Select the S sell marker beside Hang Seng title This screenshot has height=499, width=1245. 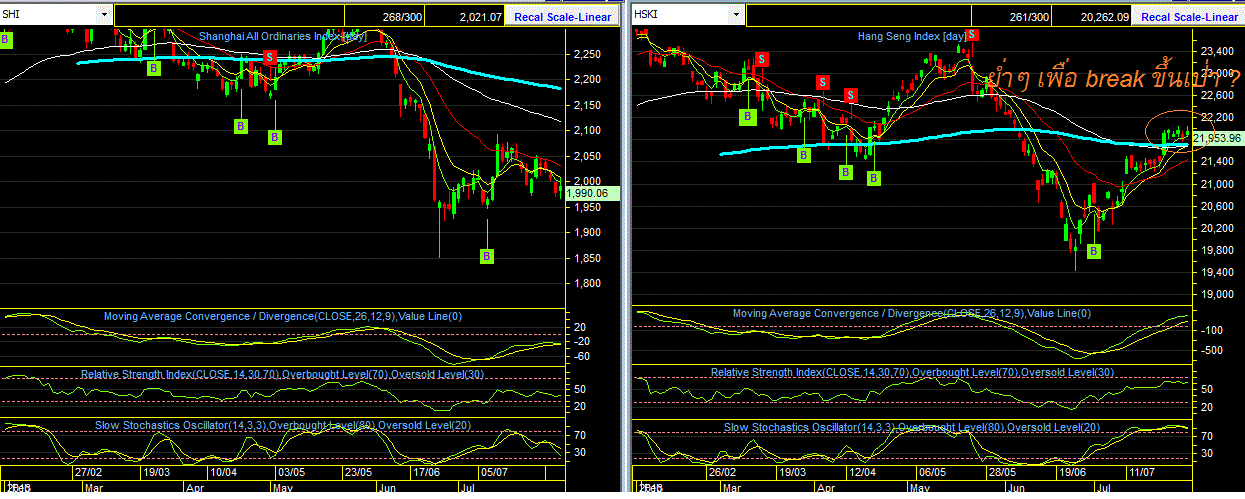(971, 35)
